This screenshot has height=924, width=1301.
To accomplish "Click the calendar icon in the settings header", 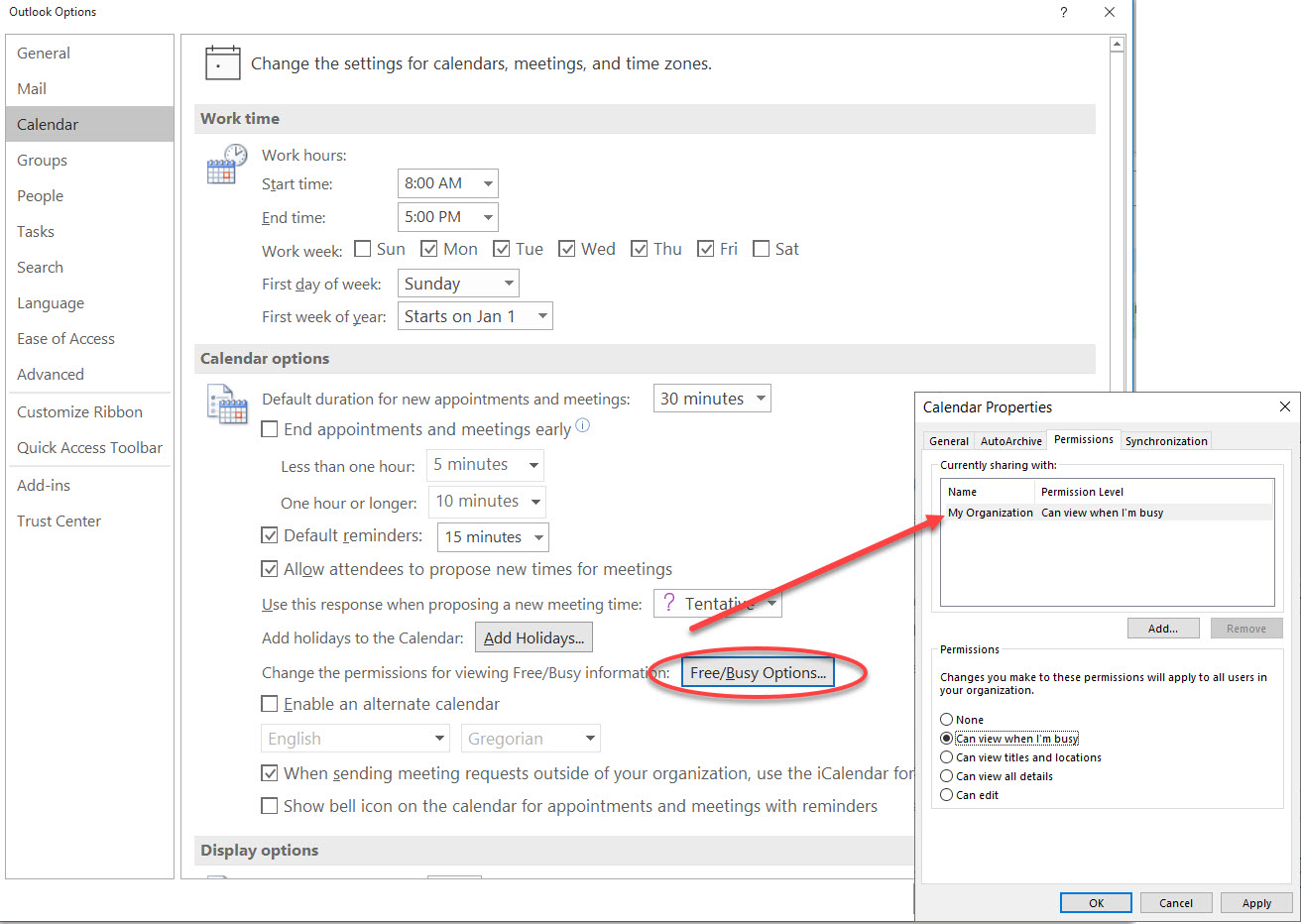I will (222, 62).
